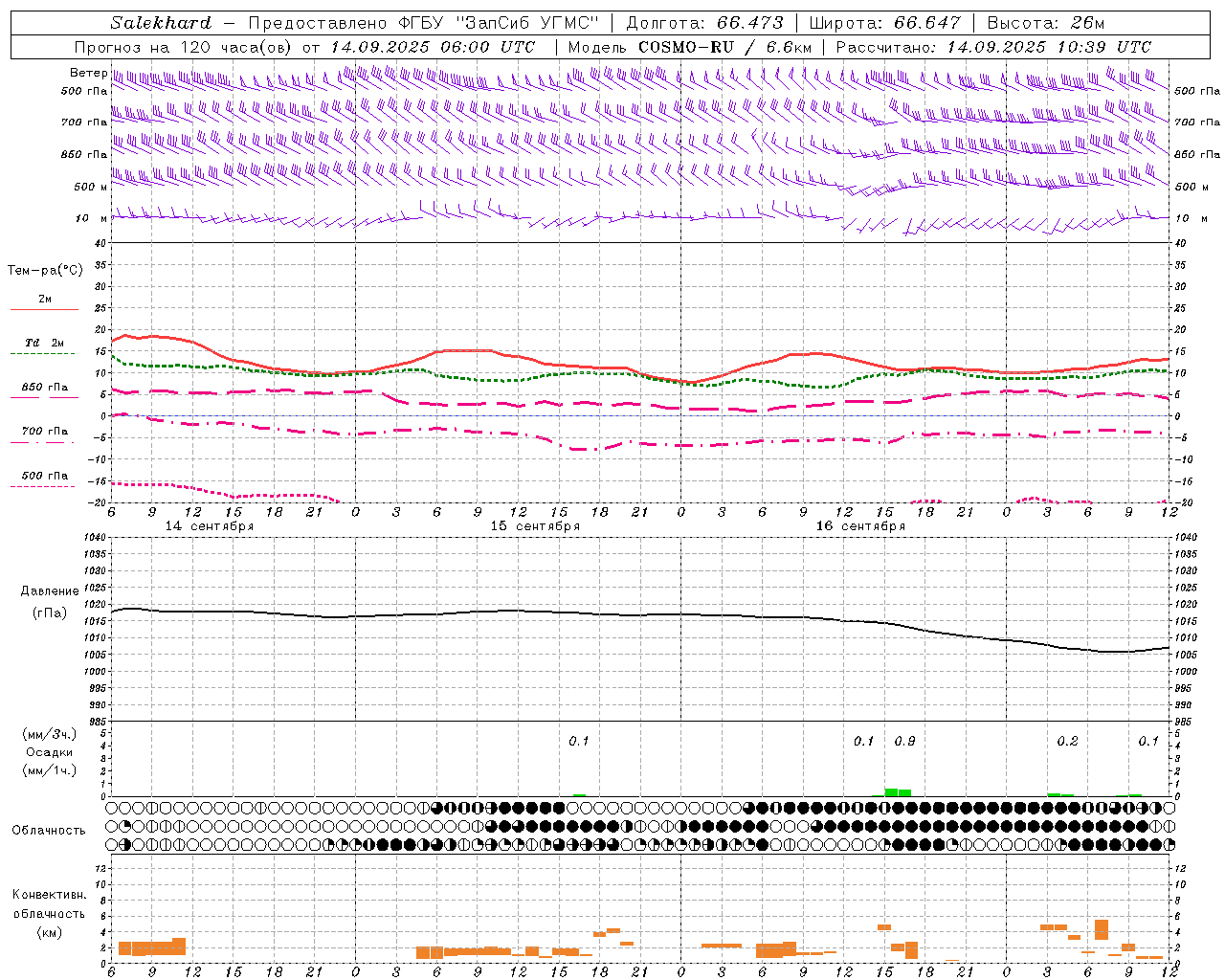
Task: Click the black pressure curve
Action: 640,614
